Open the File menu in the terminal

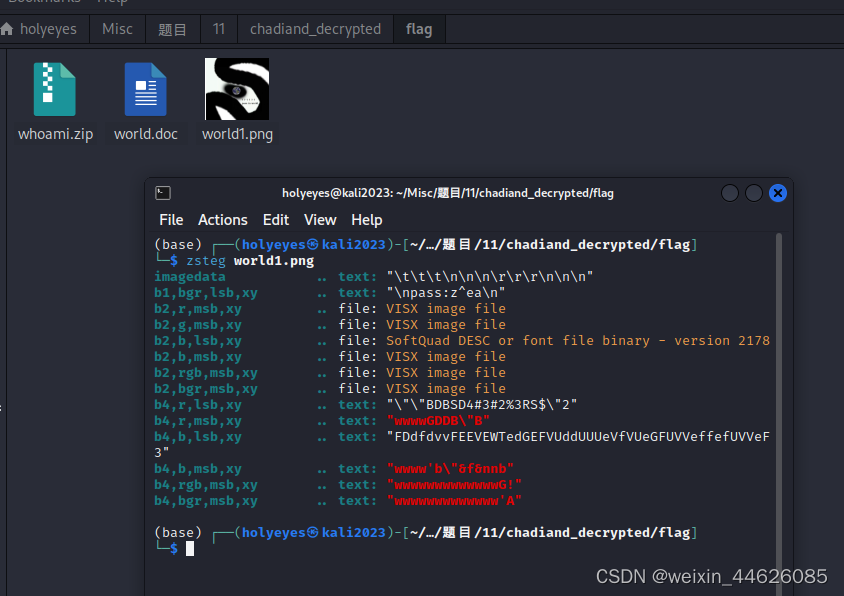click(170, 219)
